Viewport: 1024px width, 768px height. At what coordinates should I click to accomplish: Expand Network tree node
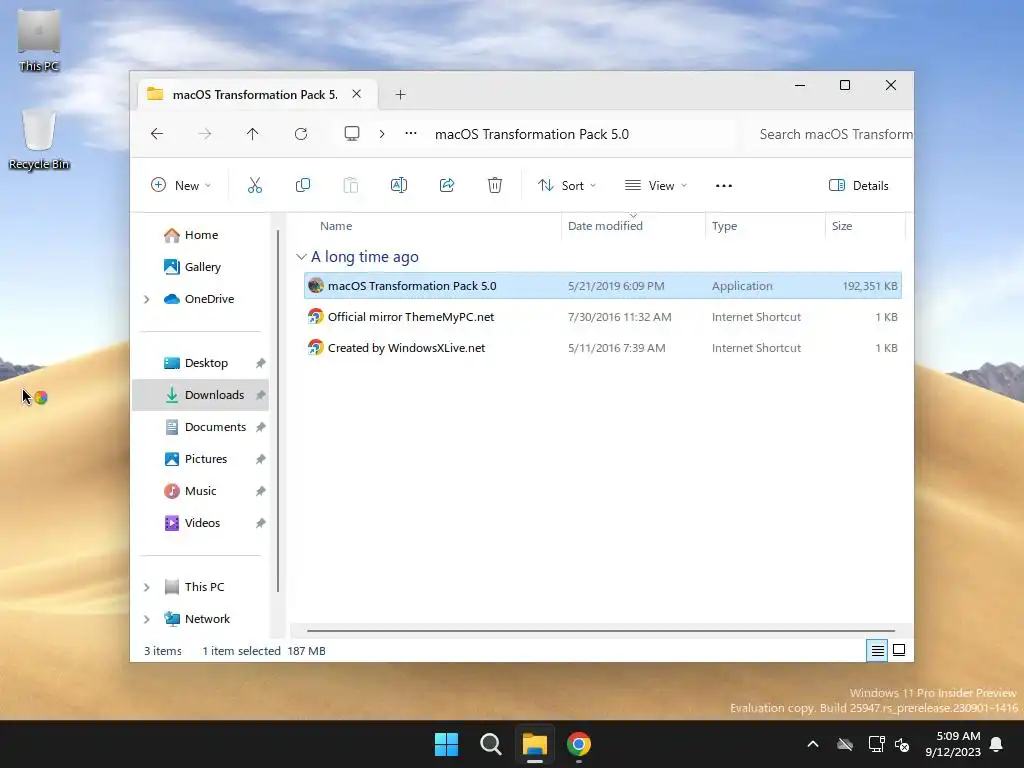pos(147,619)
